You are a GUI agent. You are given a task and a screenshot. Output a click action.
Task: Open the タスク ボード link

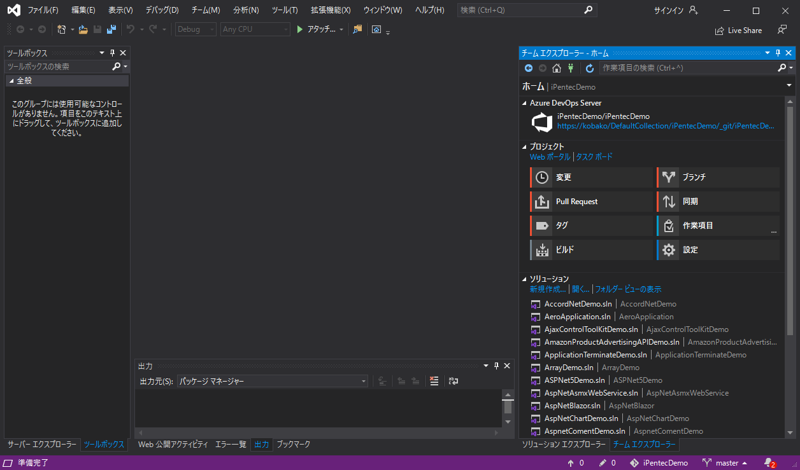coord(594,157)
